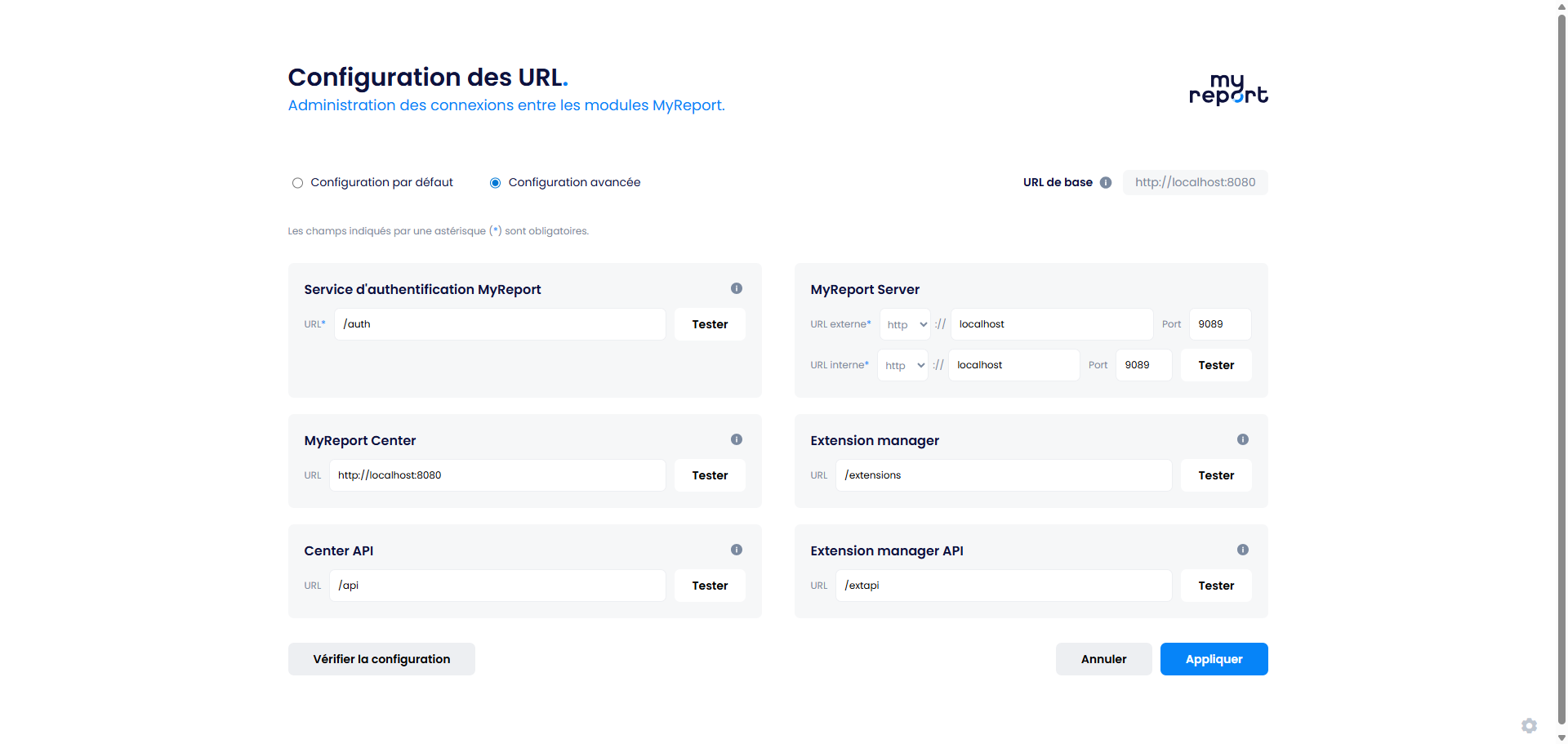Click info icon for Service d'authentification MyReport
Screen dimensions: 1568x744
tap(736, 288)
